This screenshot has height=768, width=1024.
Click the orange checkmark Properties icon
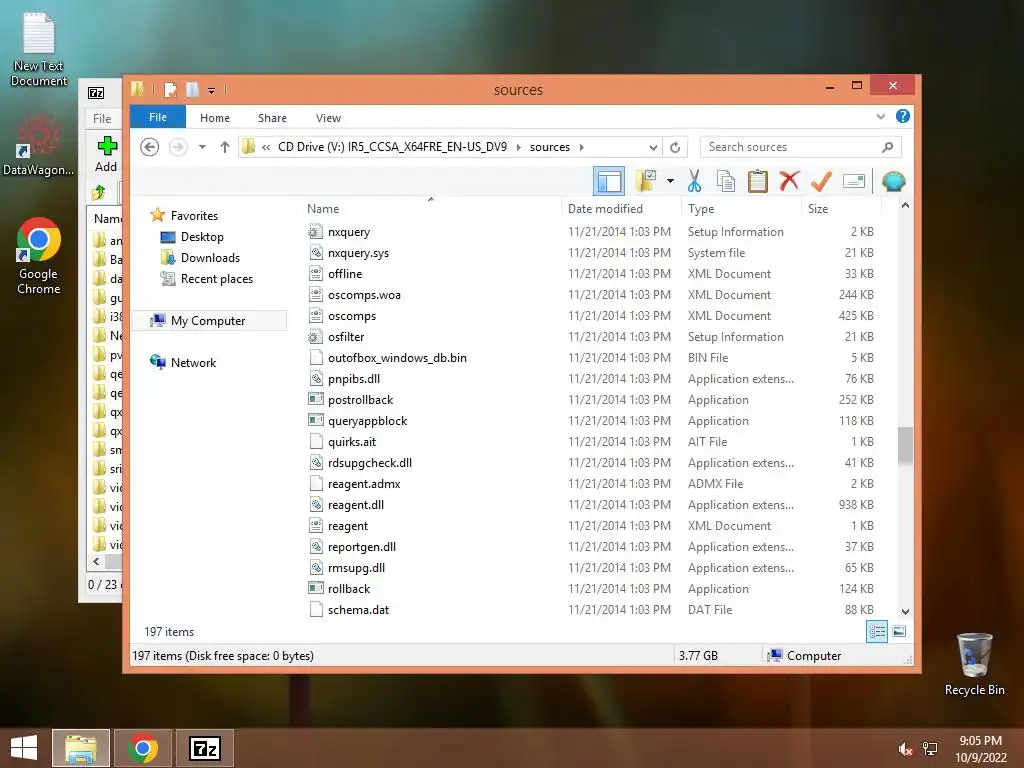[821, 181]
